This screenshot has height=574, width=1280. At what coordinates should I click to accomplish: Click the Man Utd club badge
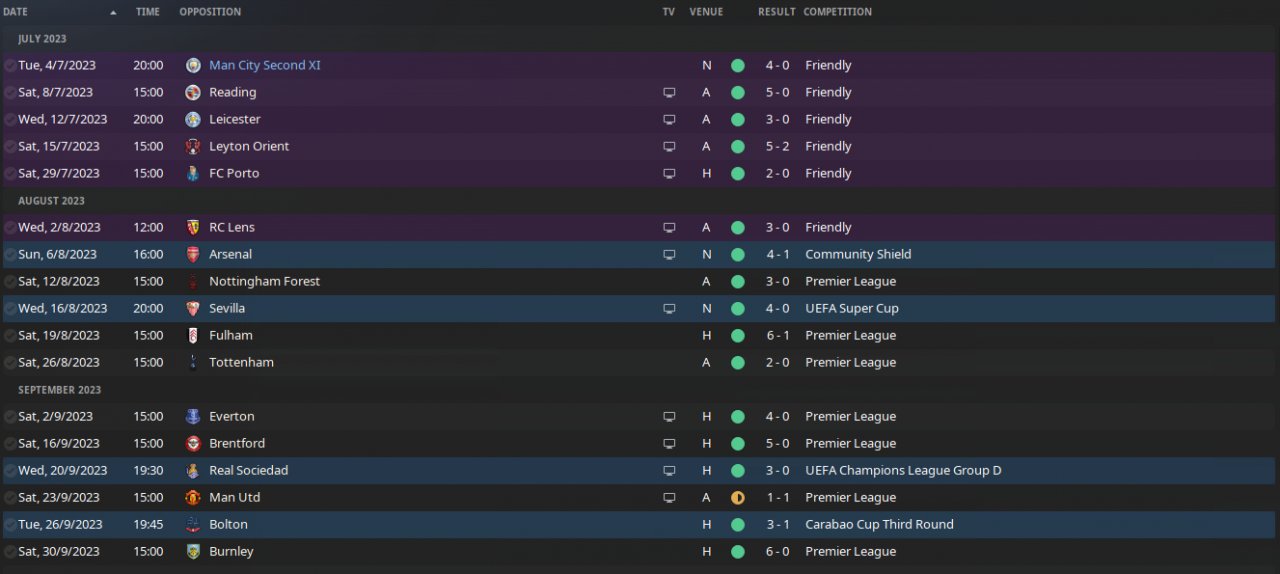193,498
